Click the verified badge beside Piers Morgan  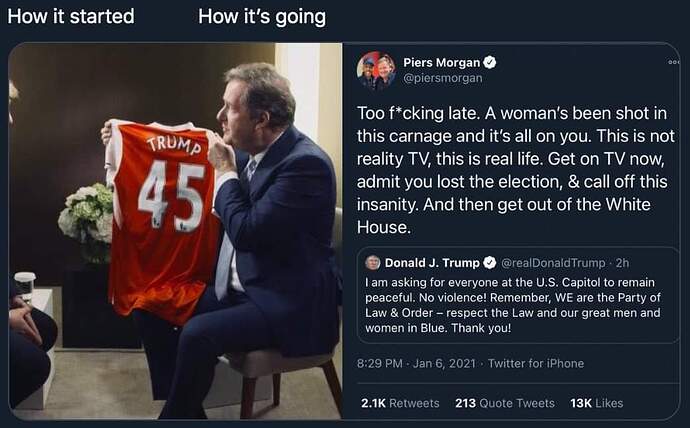coord(491,62)
